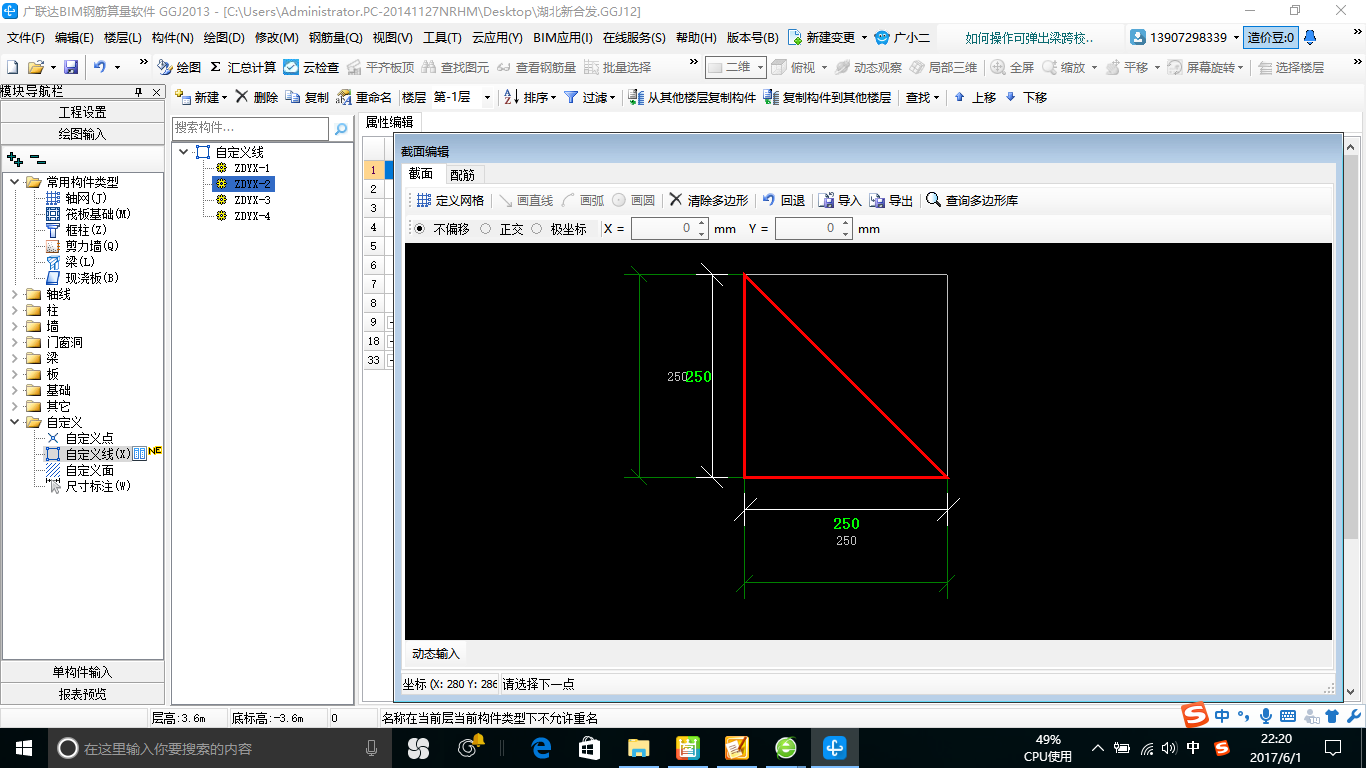Click 定义网格 define grid tool
This screenshot has height=768, width=1366.
click(x=450, y=200)
